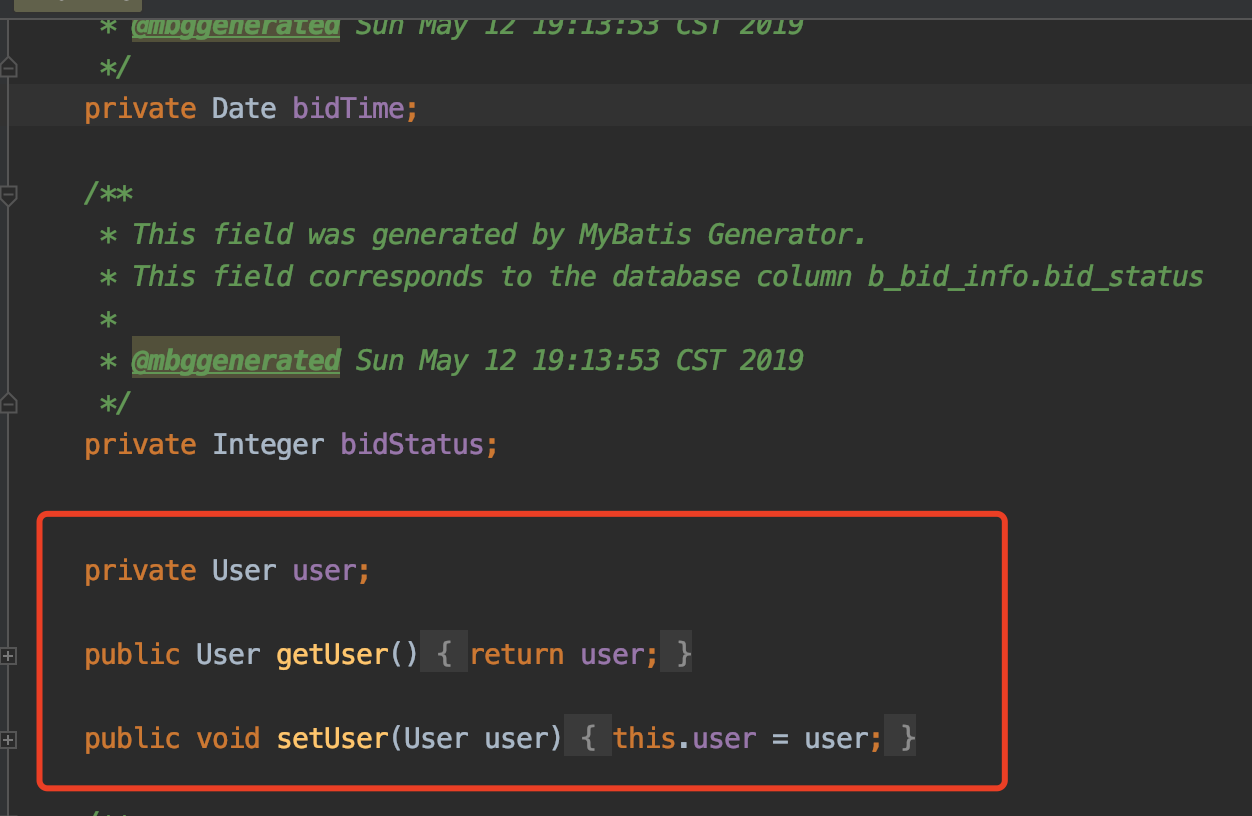The height and width of the screenshot is (816, 1252).
Task: Click the Integer type in bidStatus declaration
Action: [268, 444]
